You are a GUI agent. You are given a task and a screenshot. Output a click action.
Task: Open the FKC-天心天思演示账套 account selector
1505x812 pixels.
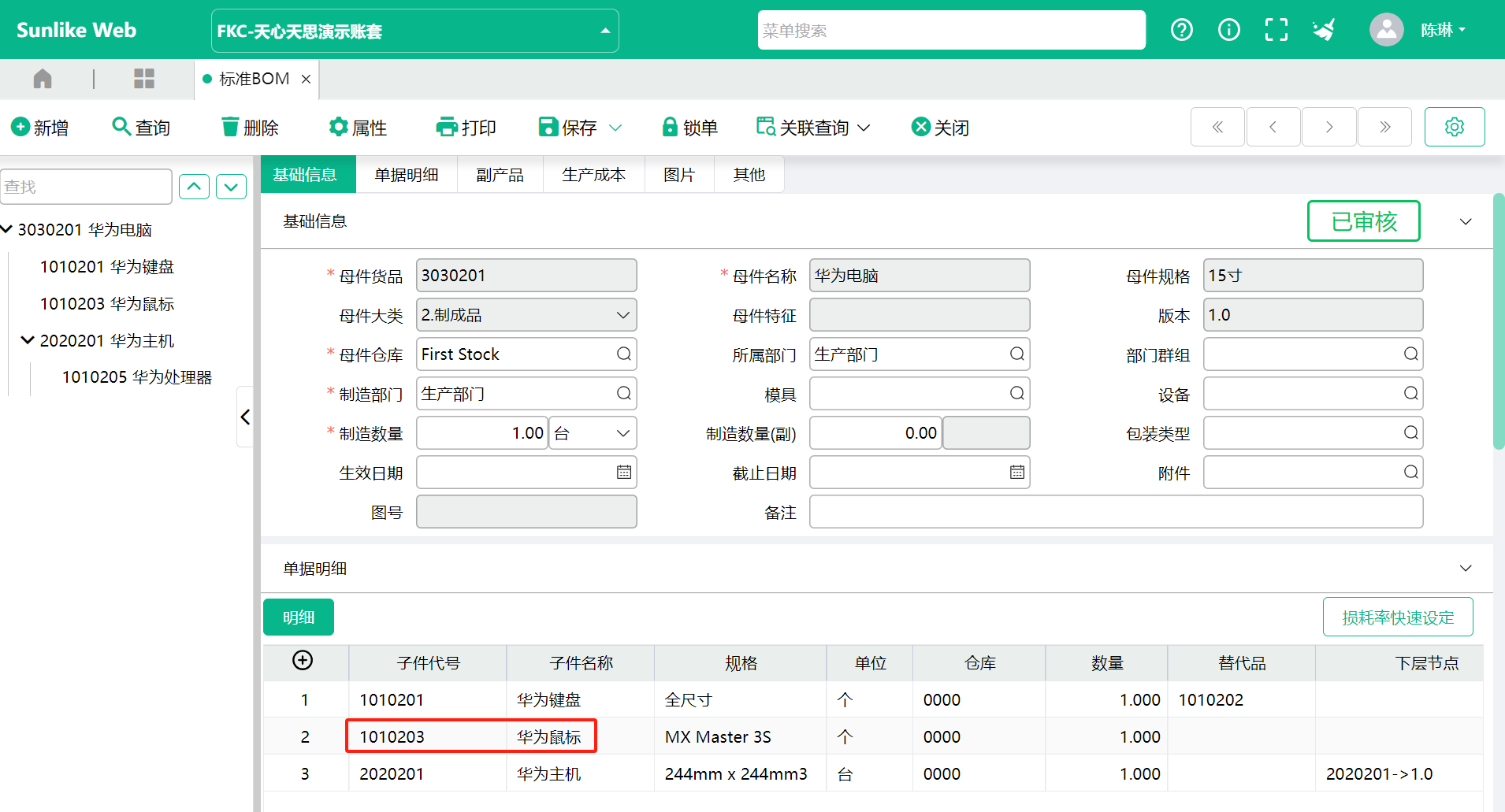(415, 31)
